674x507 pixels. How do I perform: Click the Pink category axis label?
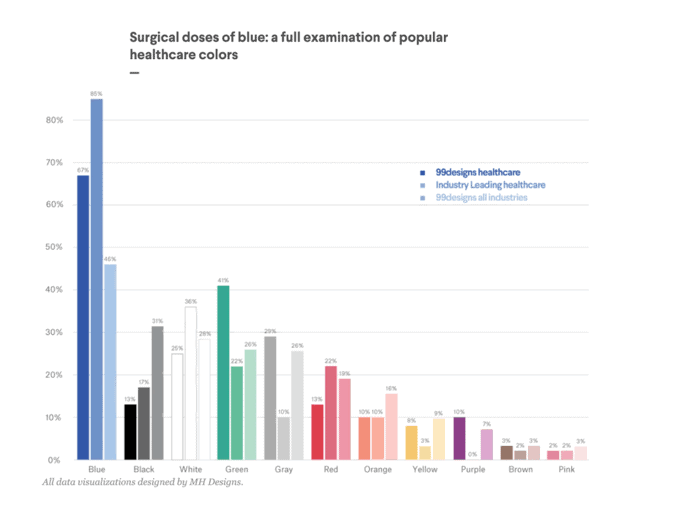[567, 469]
